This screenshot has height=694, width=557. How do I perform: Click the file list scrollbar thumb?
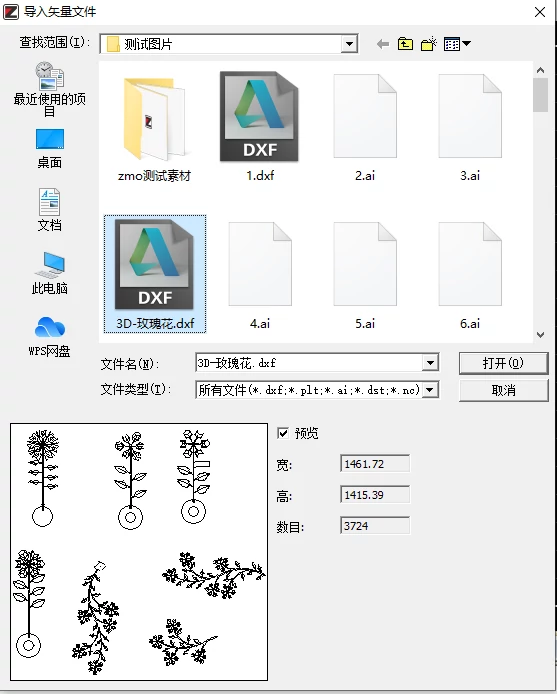(540, 95)
